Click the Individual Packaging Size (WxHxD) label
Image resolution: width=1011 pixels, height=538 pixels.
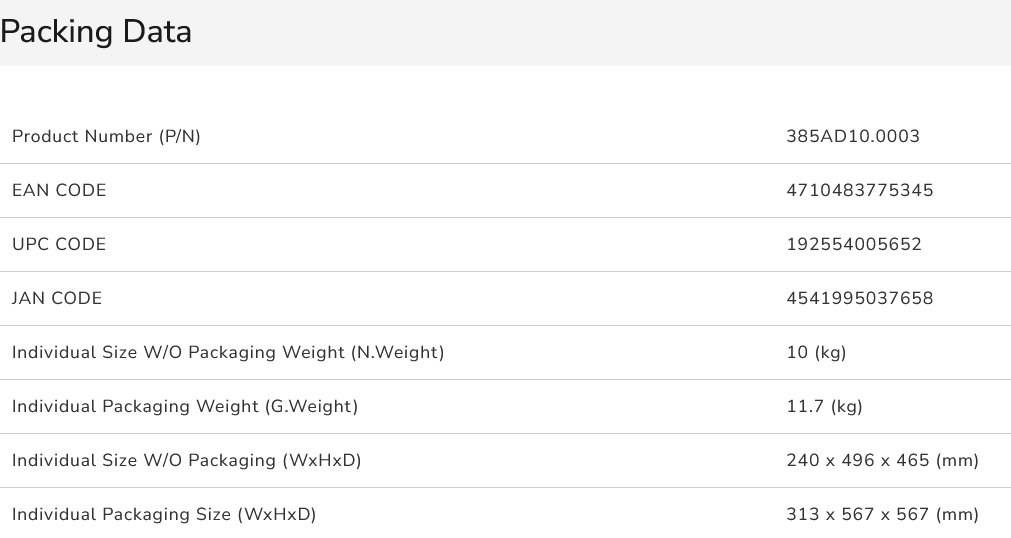tap(164, 514)
